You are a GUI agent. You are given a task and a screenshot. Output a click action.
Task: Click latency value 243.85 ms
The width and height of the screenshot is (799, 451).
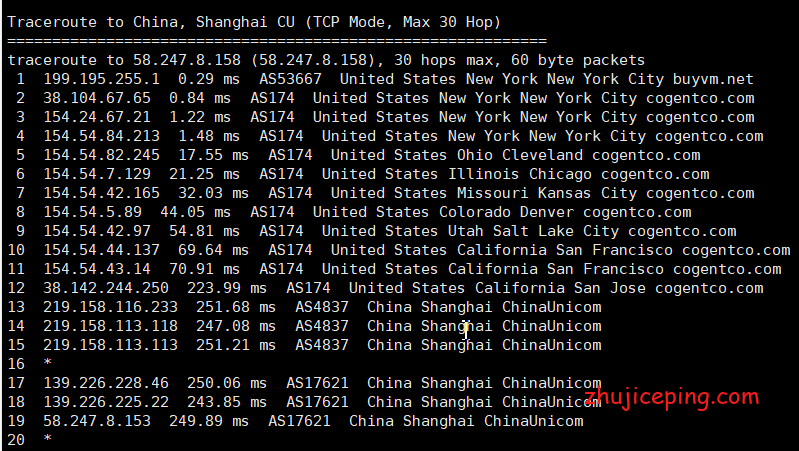point(227,402)
